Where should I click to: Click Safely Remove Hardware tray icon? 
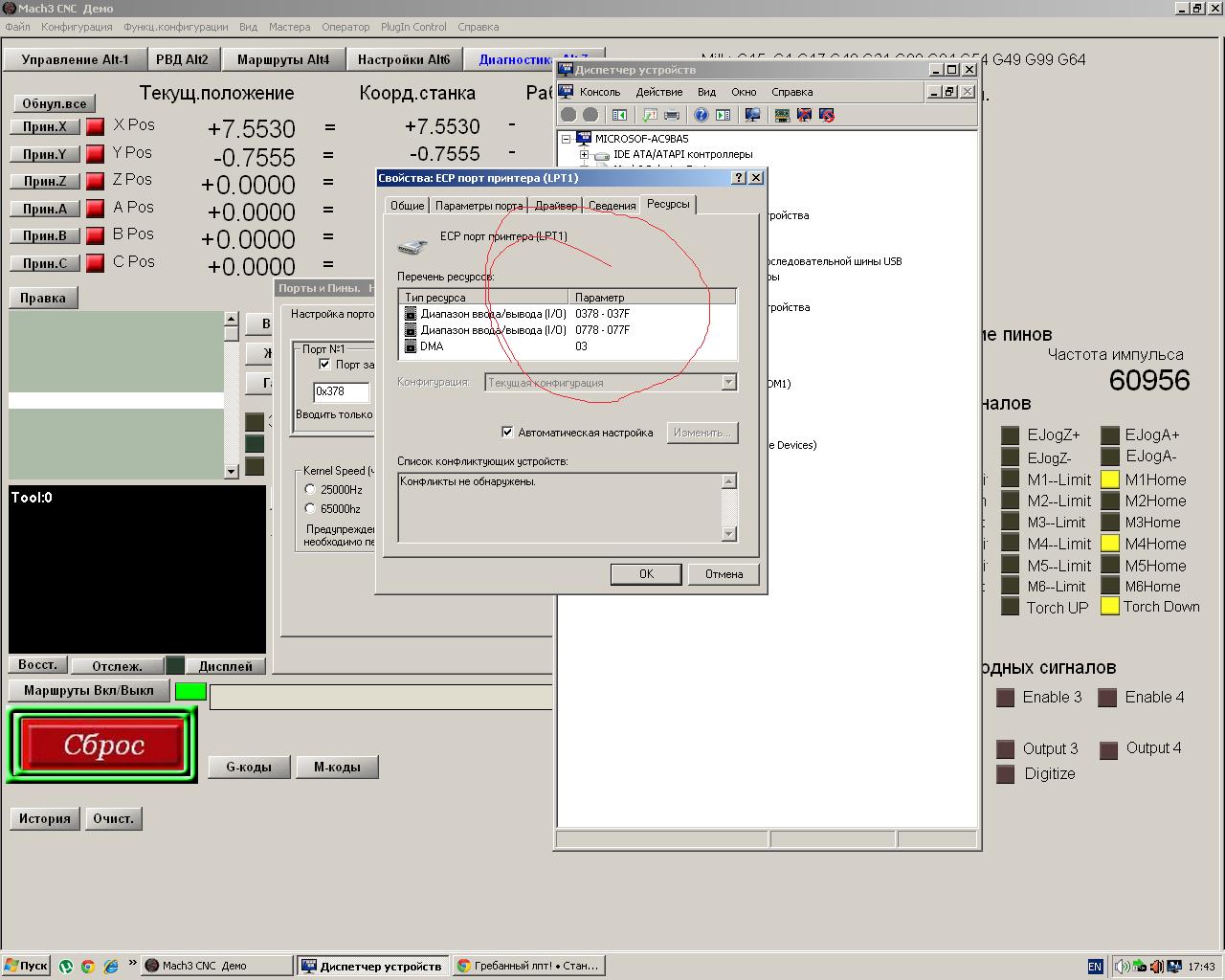[1140, 967]
